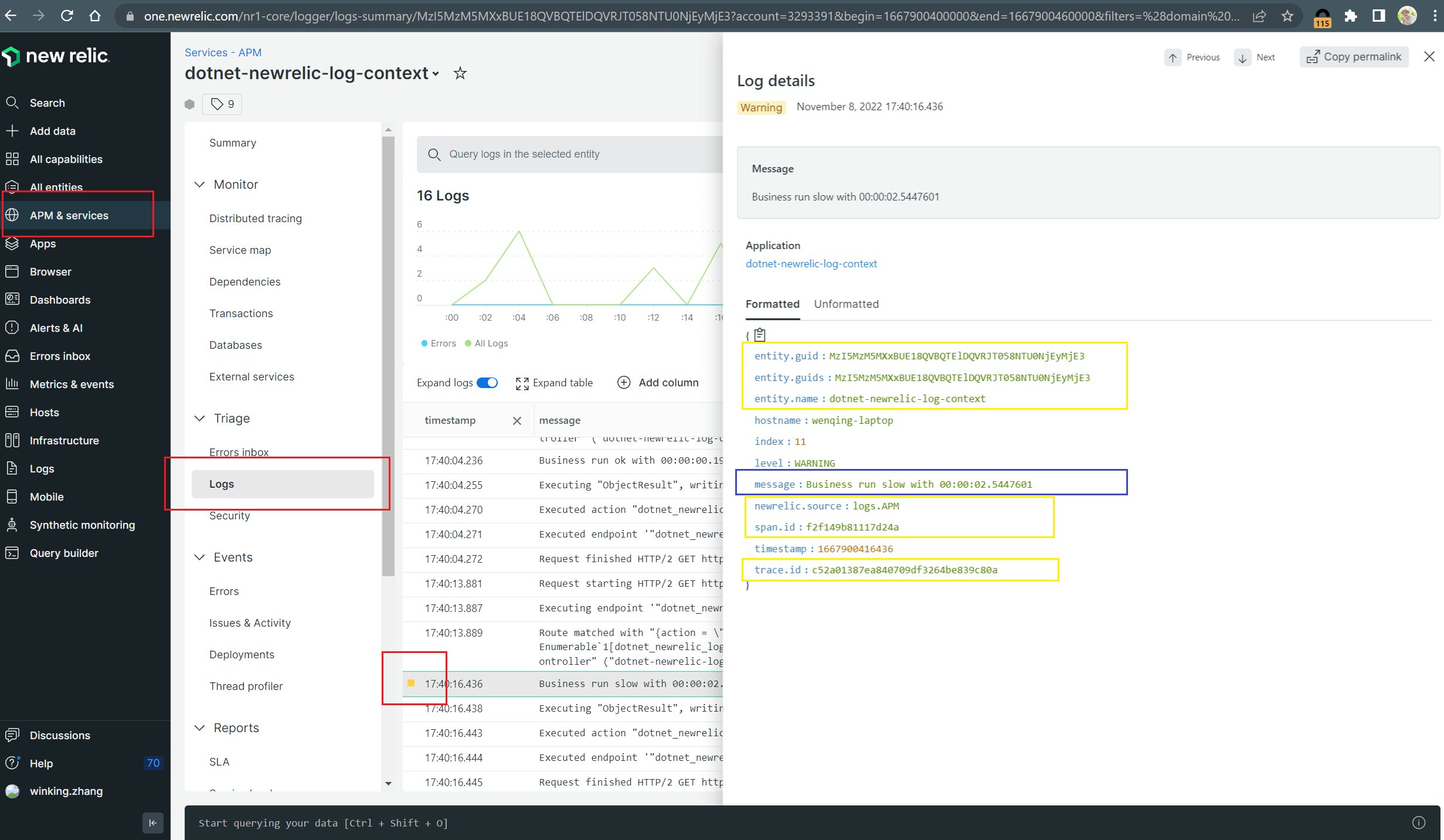Click the NRQL query bar at bottom
The image size is (1444, 840).
(x=813, y=823)
